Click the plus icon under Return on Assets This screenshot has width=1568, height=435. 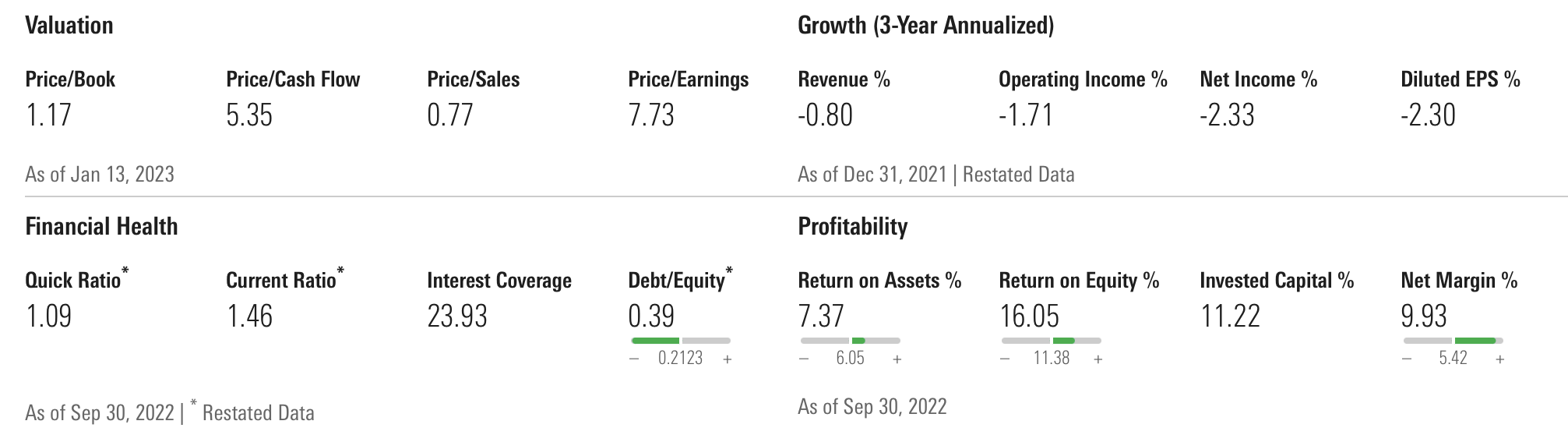(897, 359)
